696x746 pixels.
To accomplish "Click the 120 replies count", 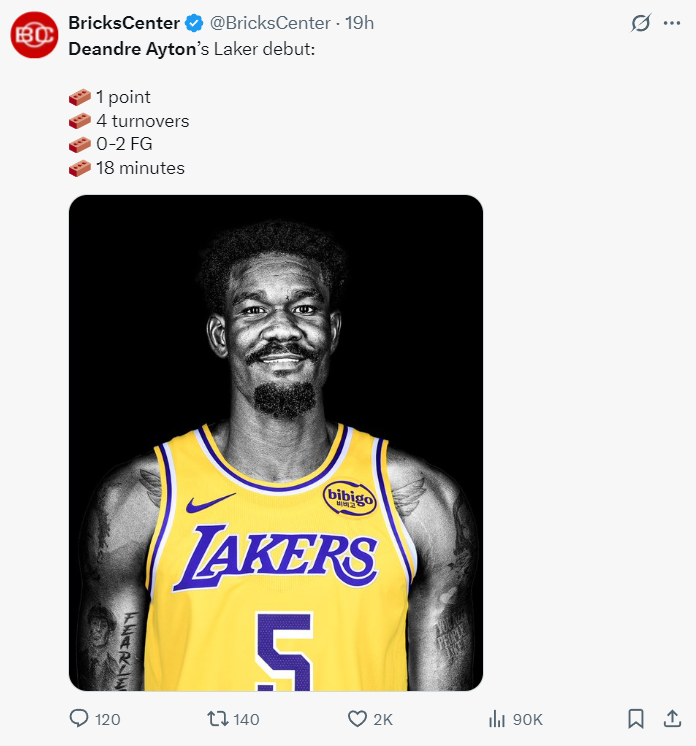I will click(107, 720).
